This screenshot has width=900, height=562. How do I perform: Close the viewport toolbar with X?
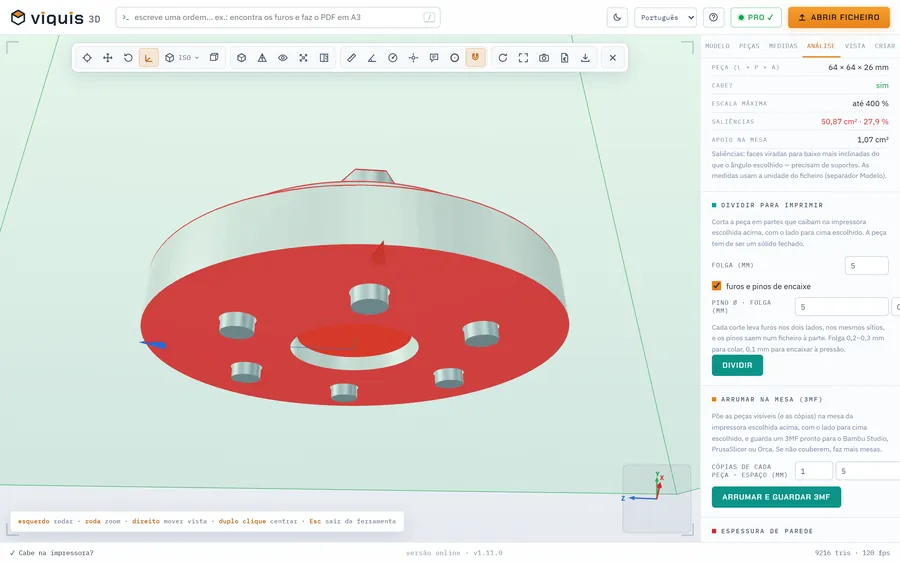click(x=613, y=57)
